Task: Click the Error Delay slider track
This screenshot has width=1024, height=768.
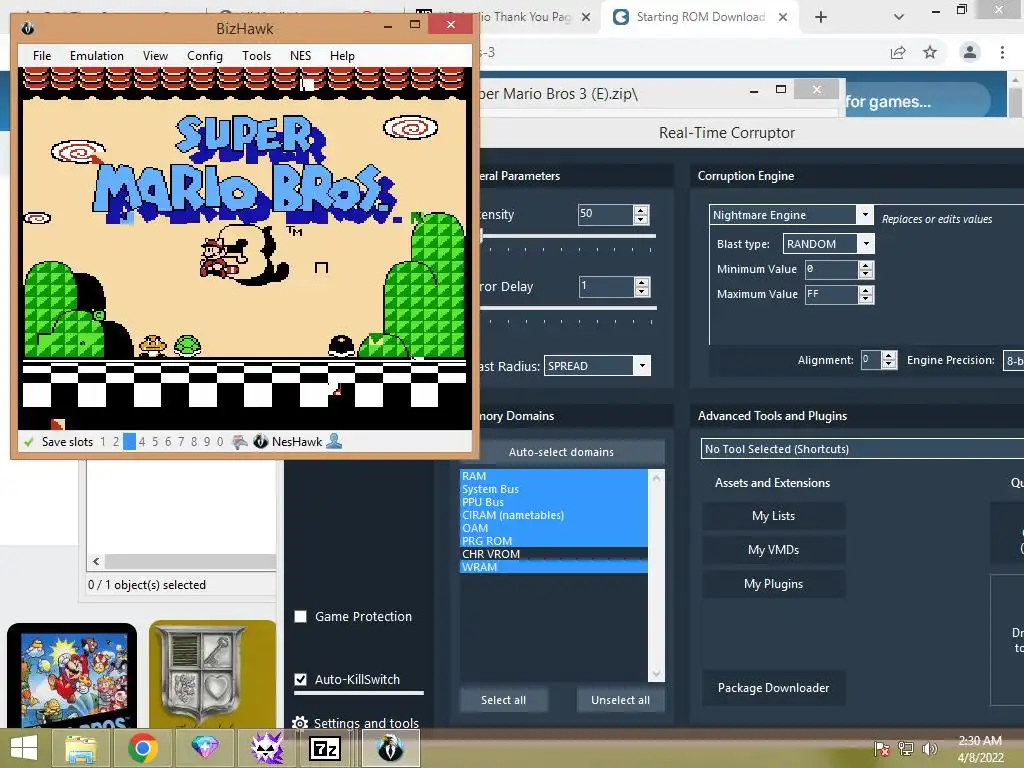Action: point(567,308)
